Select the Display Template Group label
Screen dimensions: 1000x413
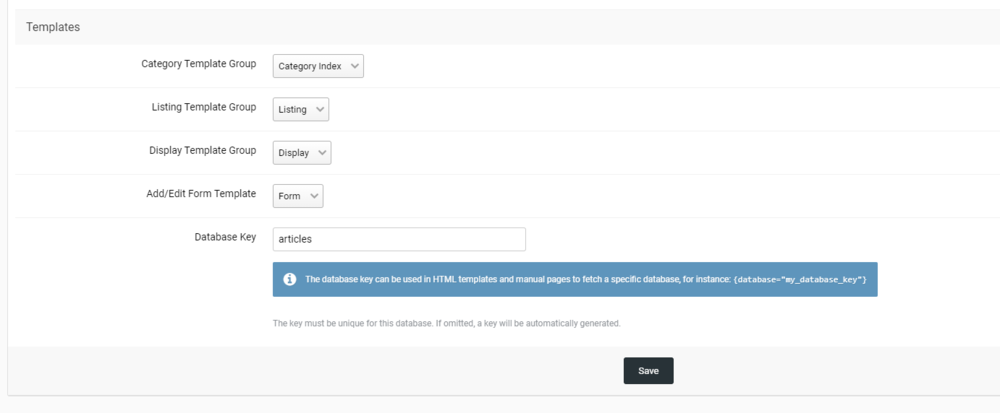(203, 150)
